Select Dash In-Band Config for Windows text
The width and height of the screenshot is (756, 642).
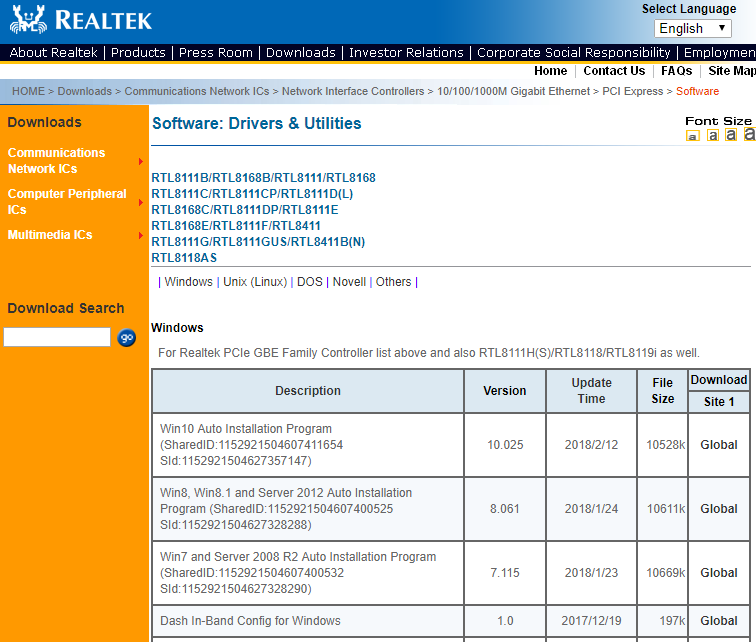pyautogui.click(x=250, y=621)
